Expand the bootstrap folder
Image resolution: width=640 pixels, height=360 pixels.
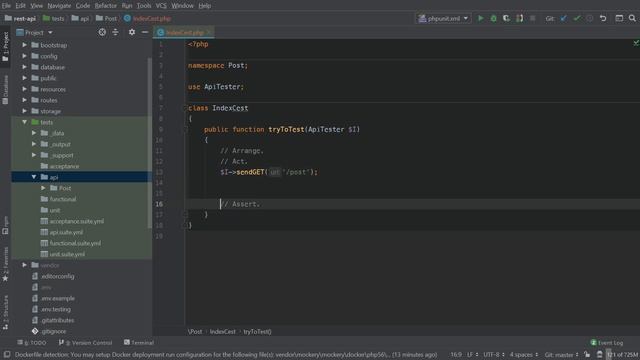point(24,45)
